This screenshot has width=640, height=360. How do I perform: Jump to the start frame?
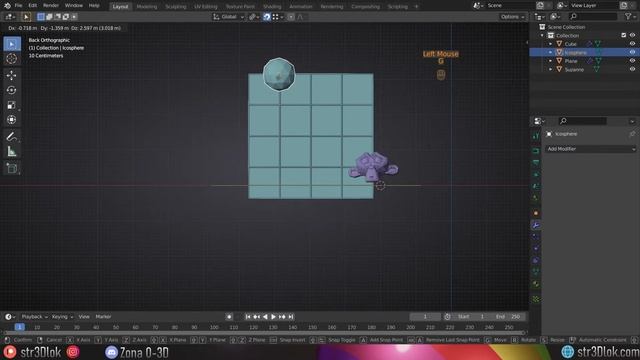pos(248,317)
